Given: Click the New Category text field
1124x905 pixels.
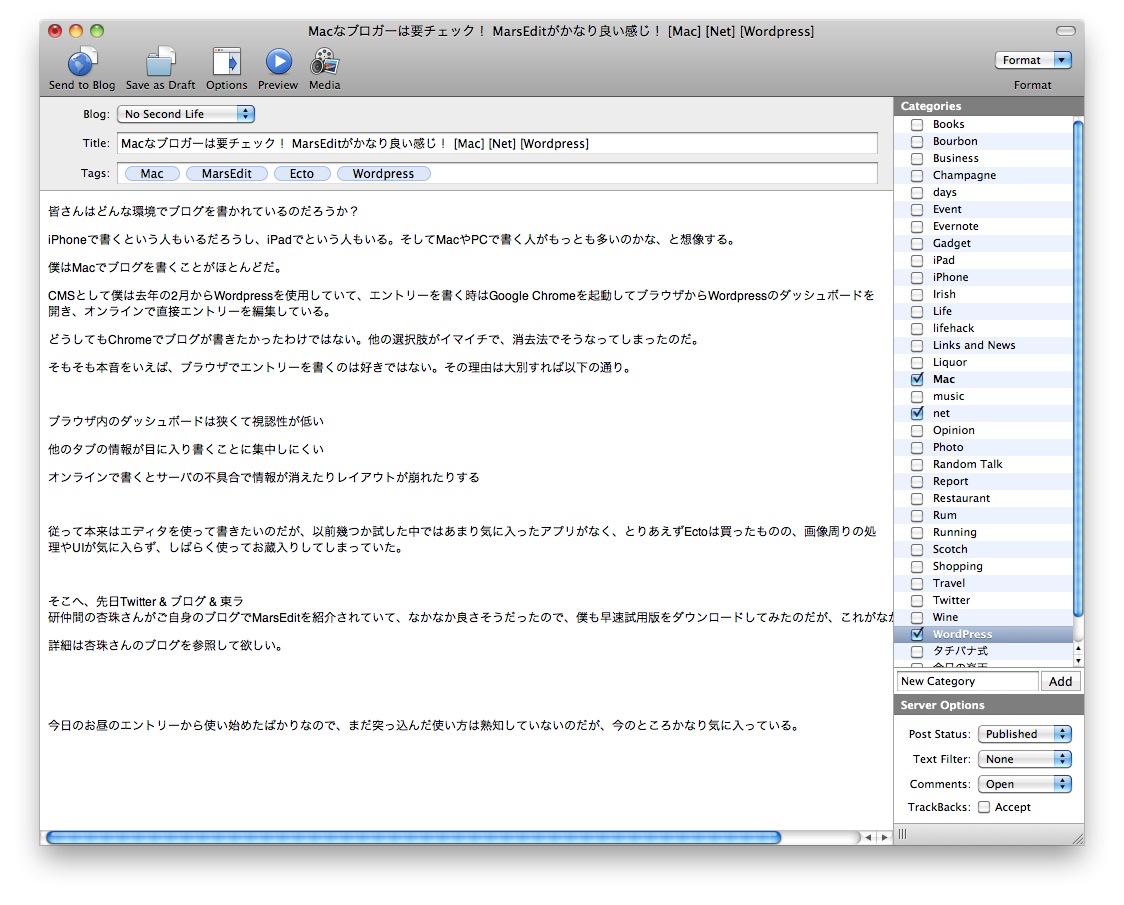Looking at the screenshot, I should coord(967,682).
